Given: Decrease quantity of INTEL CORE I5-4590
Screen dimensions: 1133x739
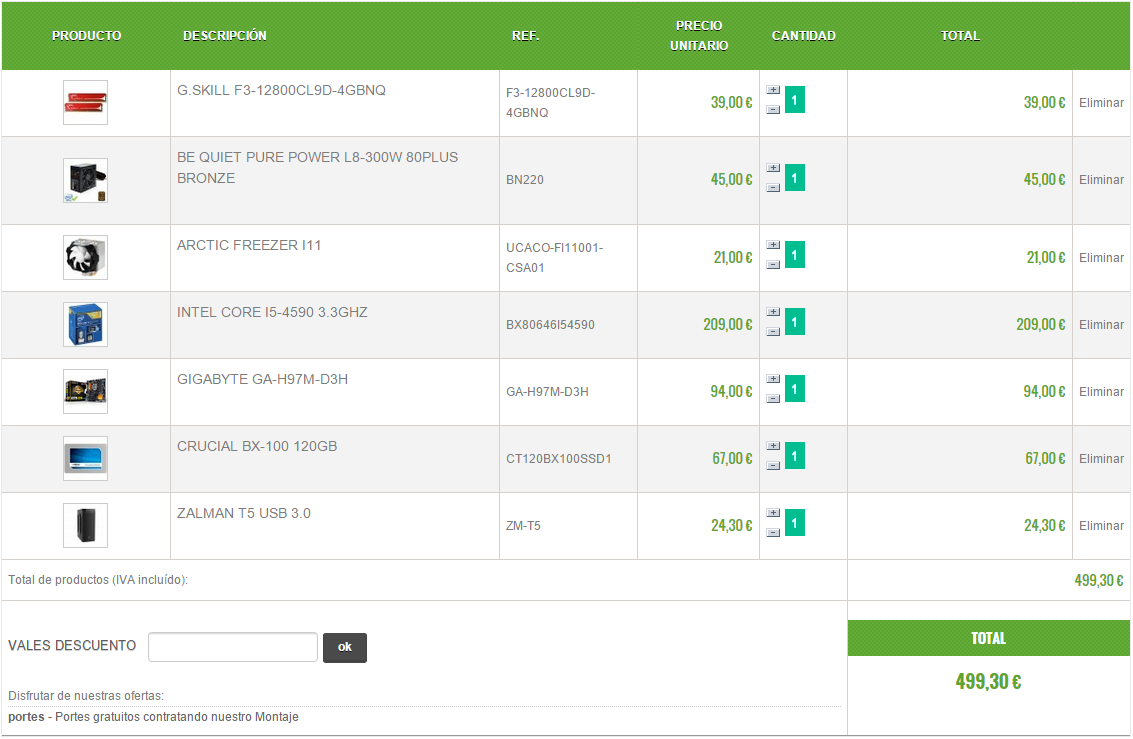Looking at the screenshot, I should [x=773, y=332].
